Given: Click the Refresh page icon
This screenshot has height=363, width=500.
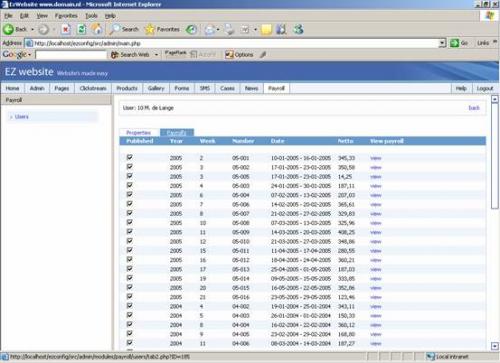Looking at the screenshot, I should click(82, 29).
